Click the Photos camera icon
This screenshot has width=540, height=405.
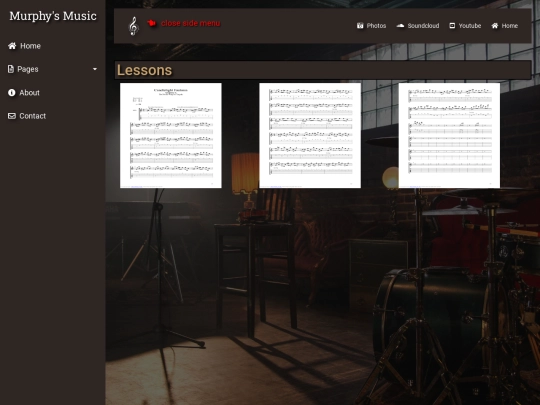360,25
